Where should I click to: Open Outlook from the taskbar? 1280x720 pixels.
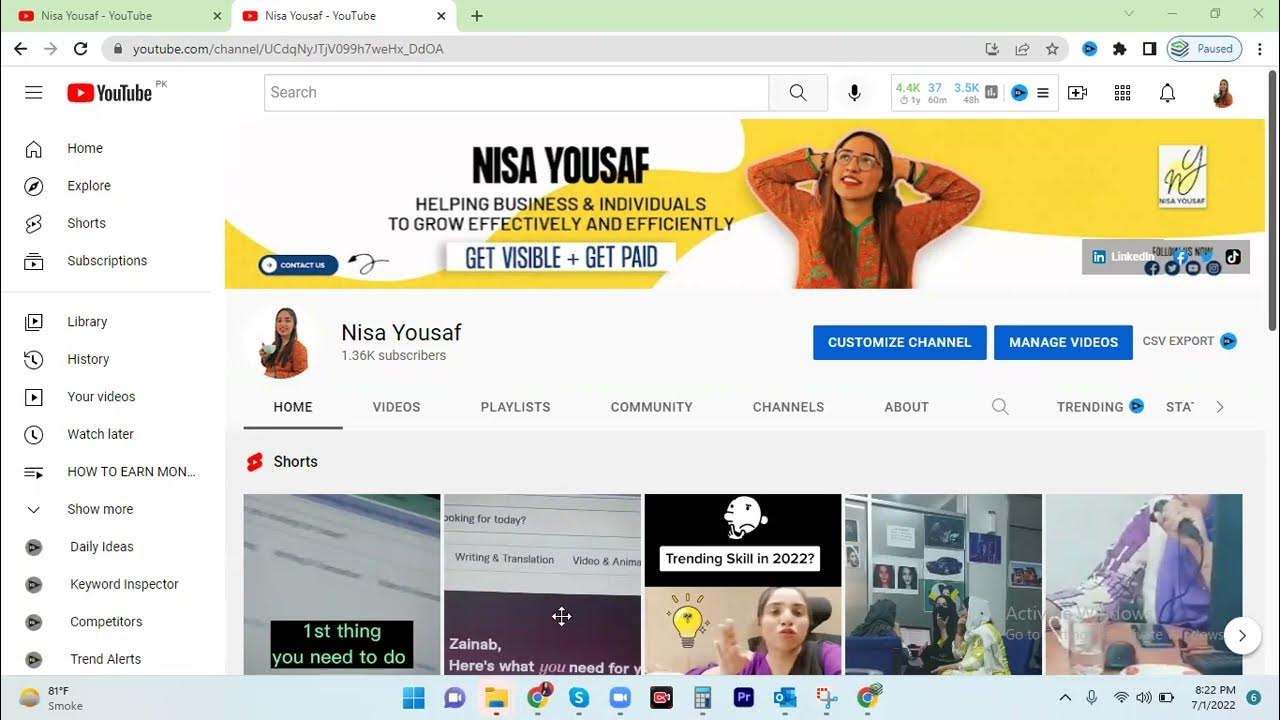784,698
